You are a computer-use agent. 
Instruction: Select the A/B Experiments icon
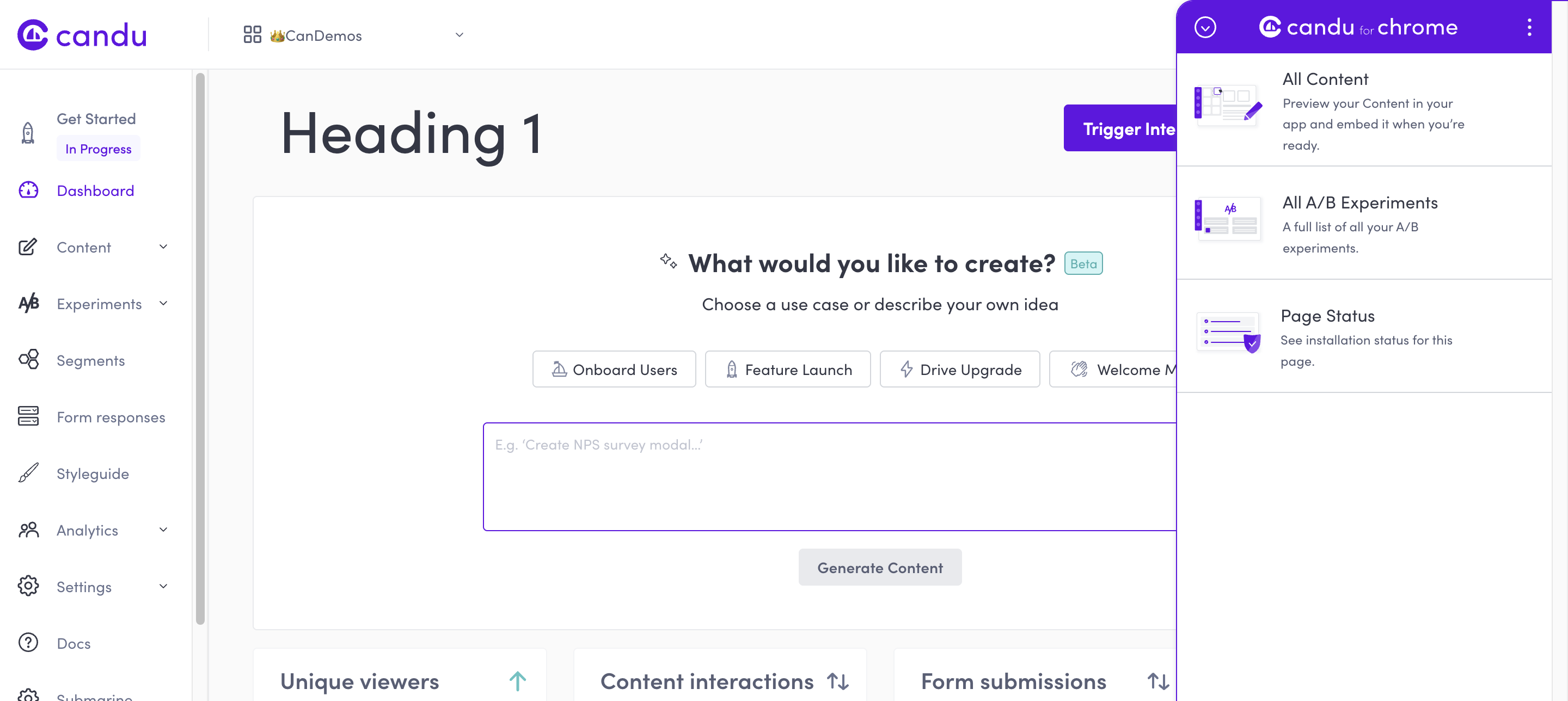click(28, 303)
